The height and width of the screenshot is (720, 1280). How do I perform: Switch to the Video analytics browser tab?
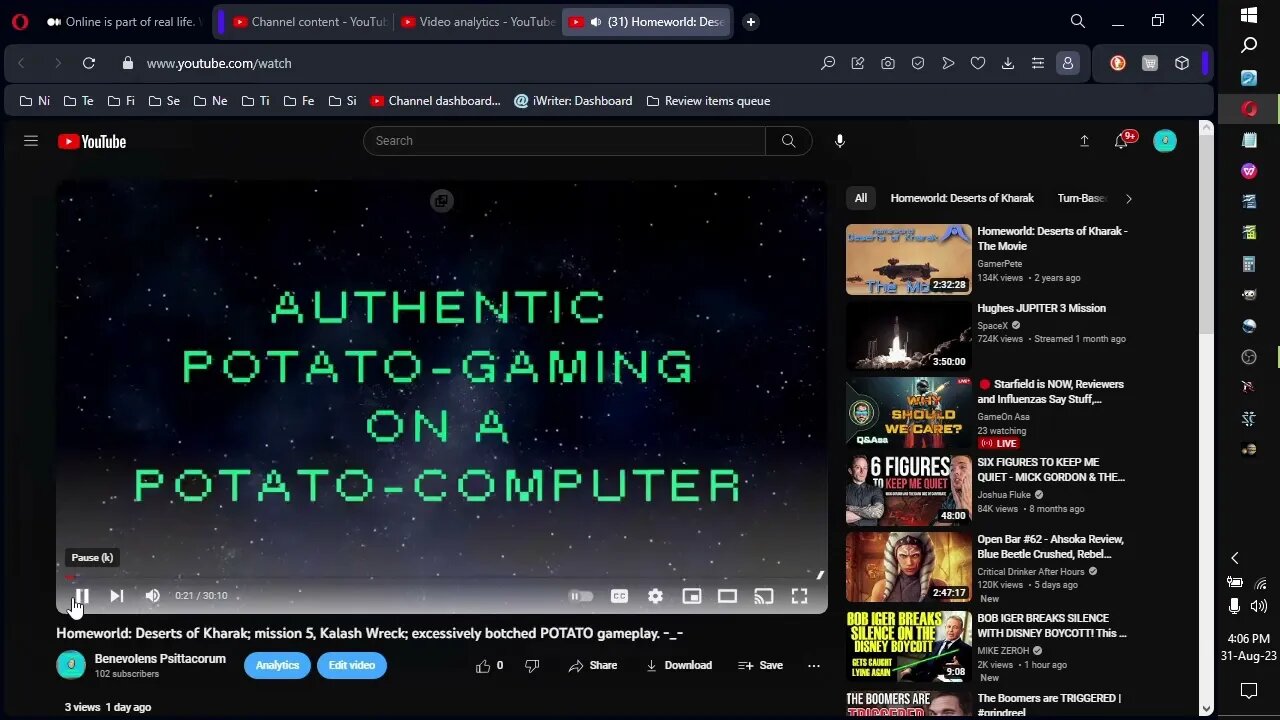[x=477, y=22]
